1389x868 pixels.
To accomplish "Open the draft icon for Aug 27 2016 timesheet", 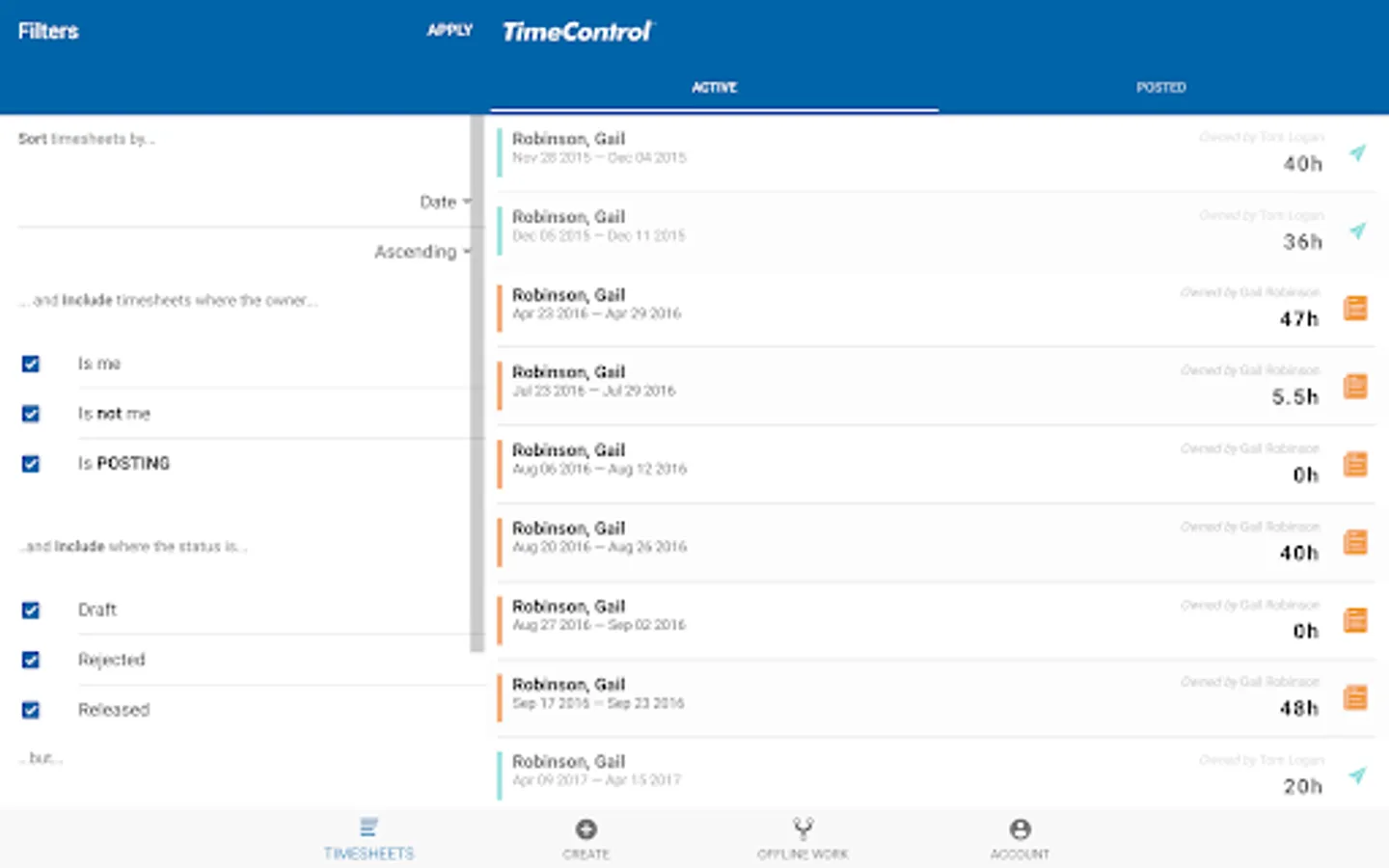I will 1355,620.
